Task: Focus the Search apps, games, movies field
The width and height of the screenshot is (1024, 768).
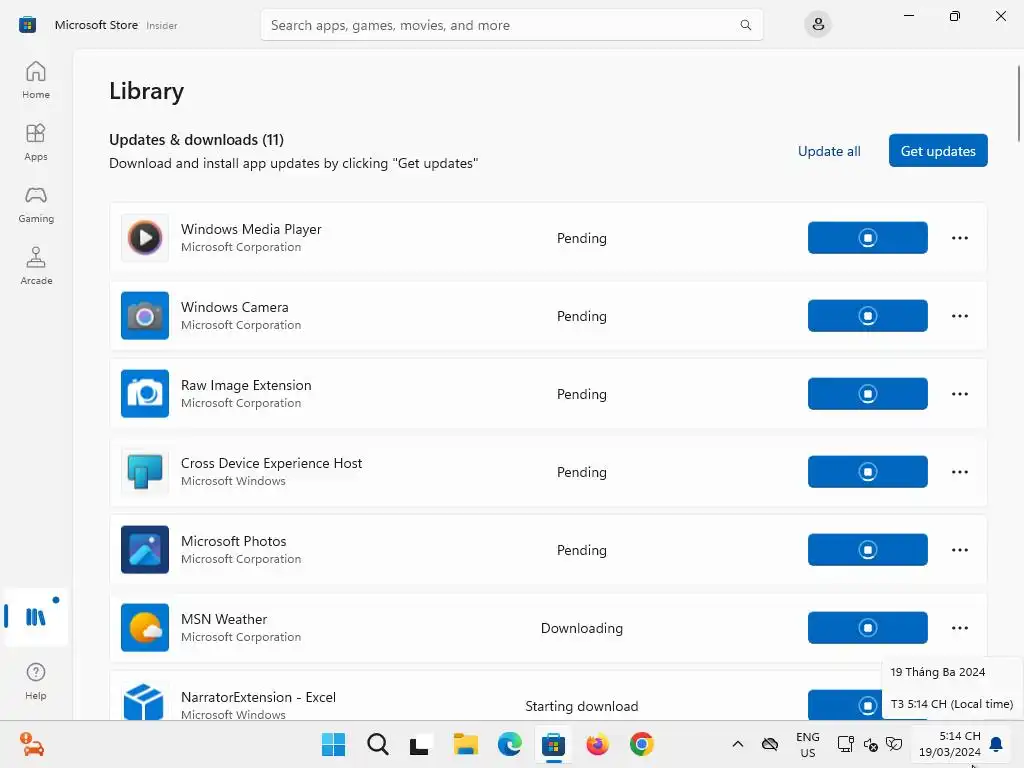Action: click(x=511, y=25)
